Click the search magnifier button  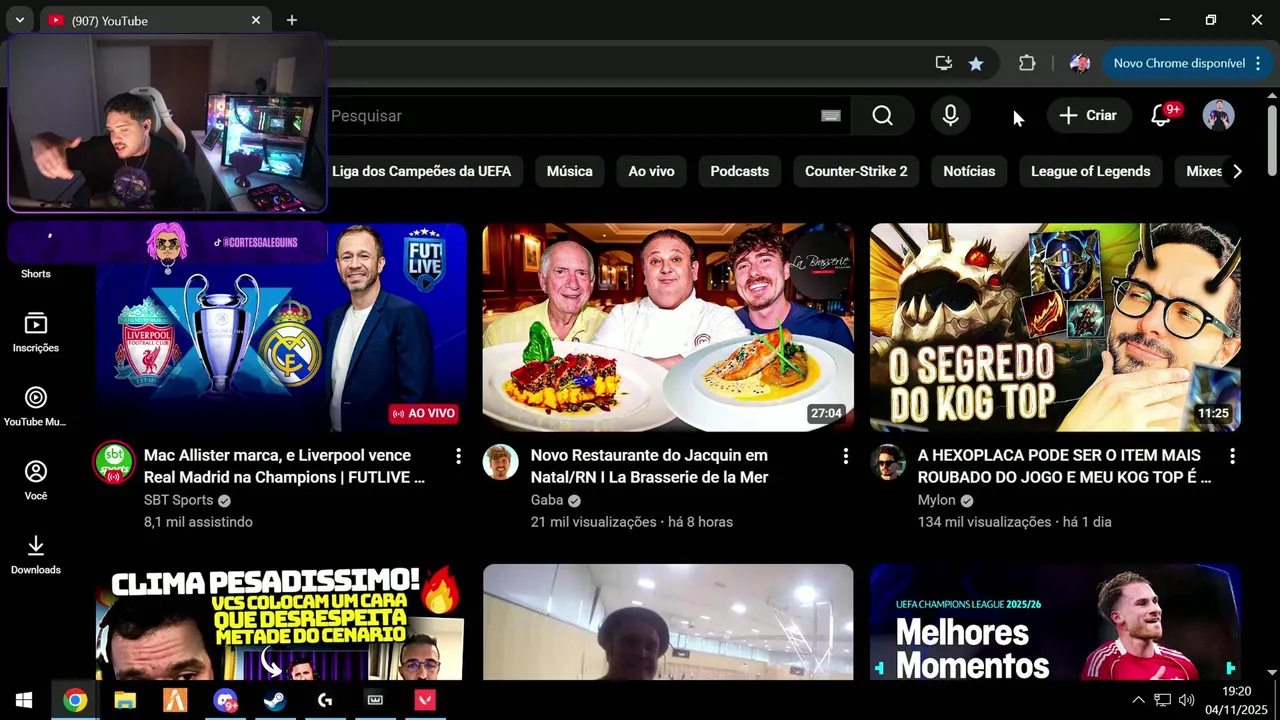(882, 116)
